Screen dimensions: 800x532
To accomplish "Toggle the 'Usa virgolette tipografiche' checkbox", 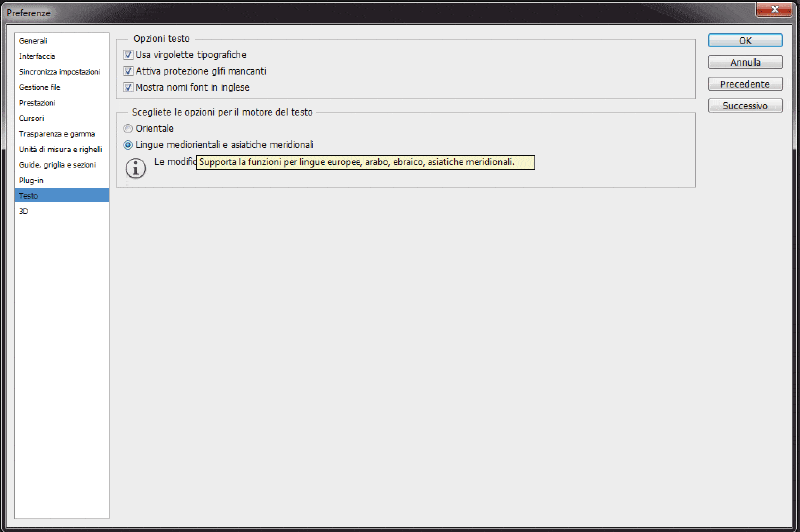I will tap(128, 55).
